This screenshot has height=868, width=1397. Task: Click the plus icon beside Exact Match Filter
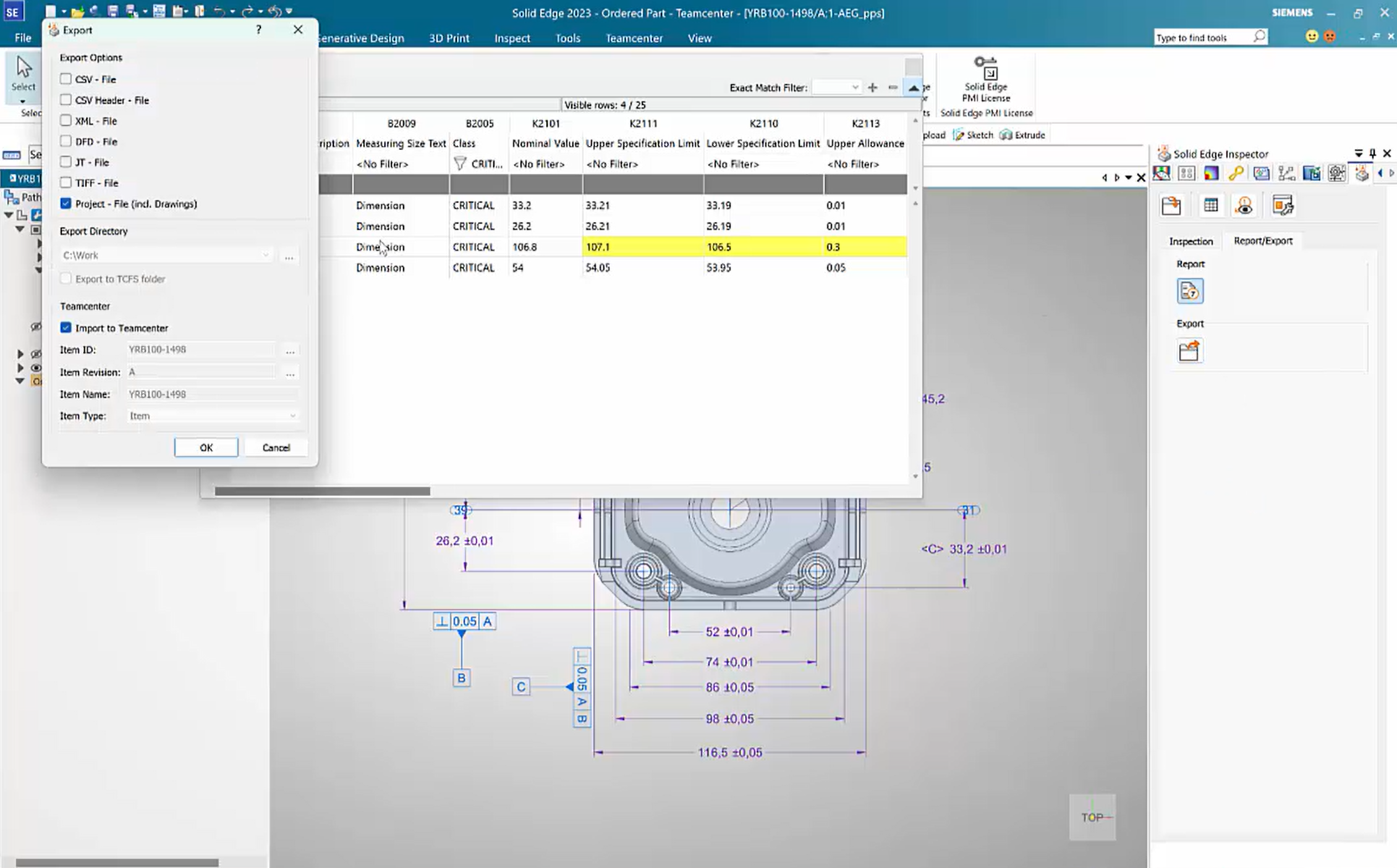click(x=872, y=88)
